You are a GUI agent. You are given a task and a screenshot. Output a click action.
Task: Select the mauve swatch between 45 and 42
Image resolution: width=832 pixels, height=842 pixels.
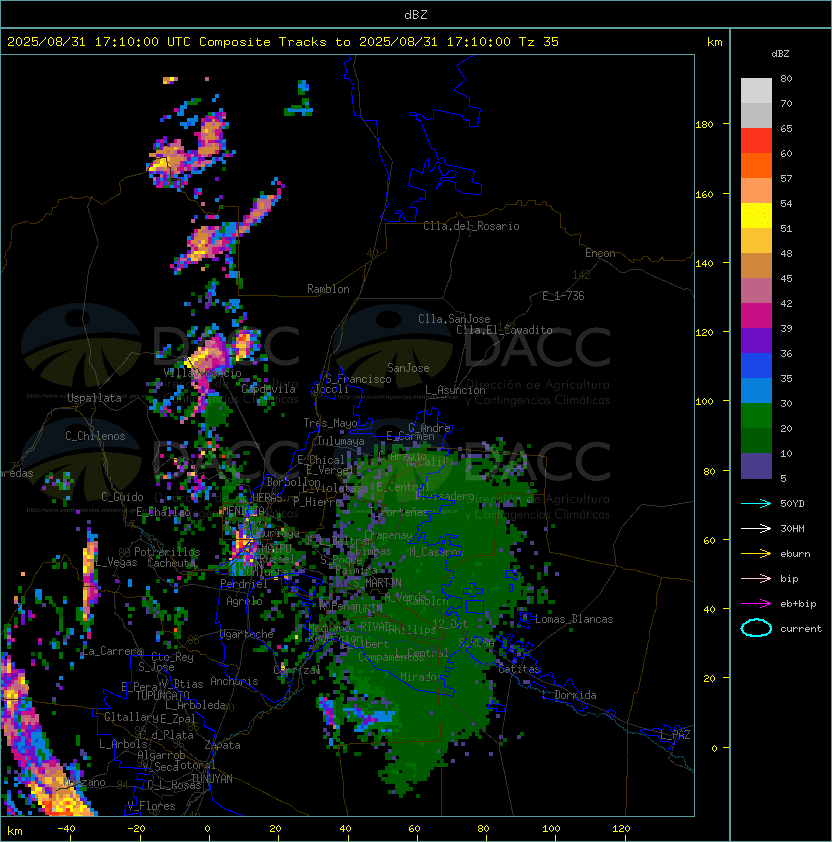(756, 291)
